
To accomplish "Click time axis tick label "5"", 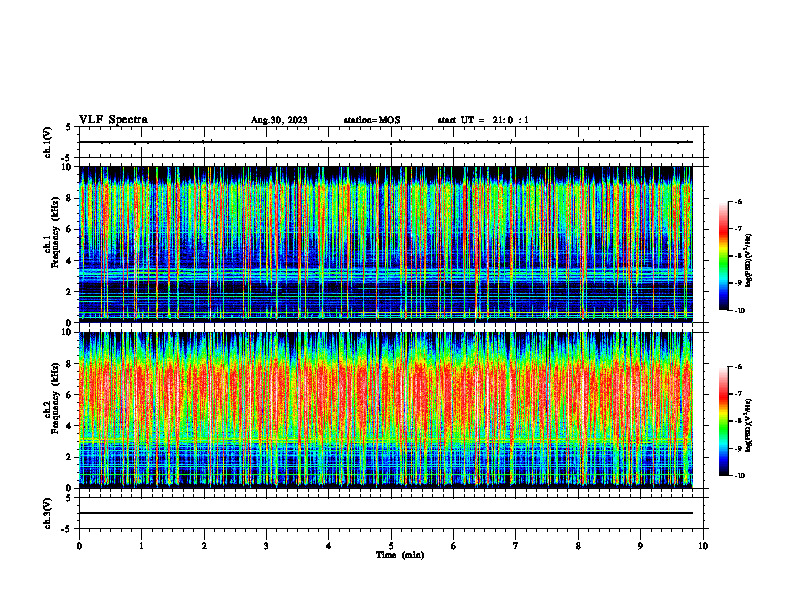I will coord(391,546).
